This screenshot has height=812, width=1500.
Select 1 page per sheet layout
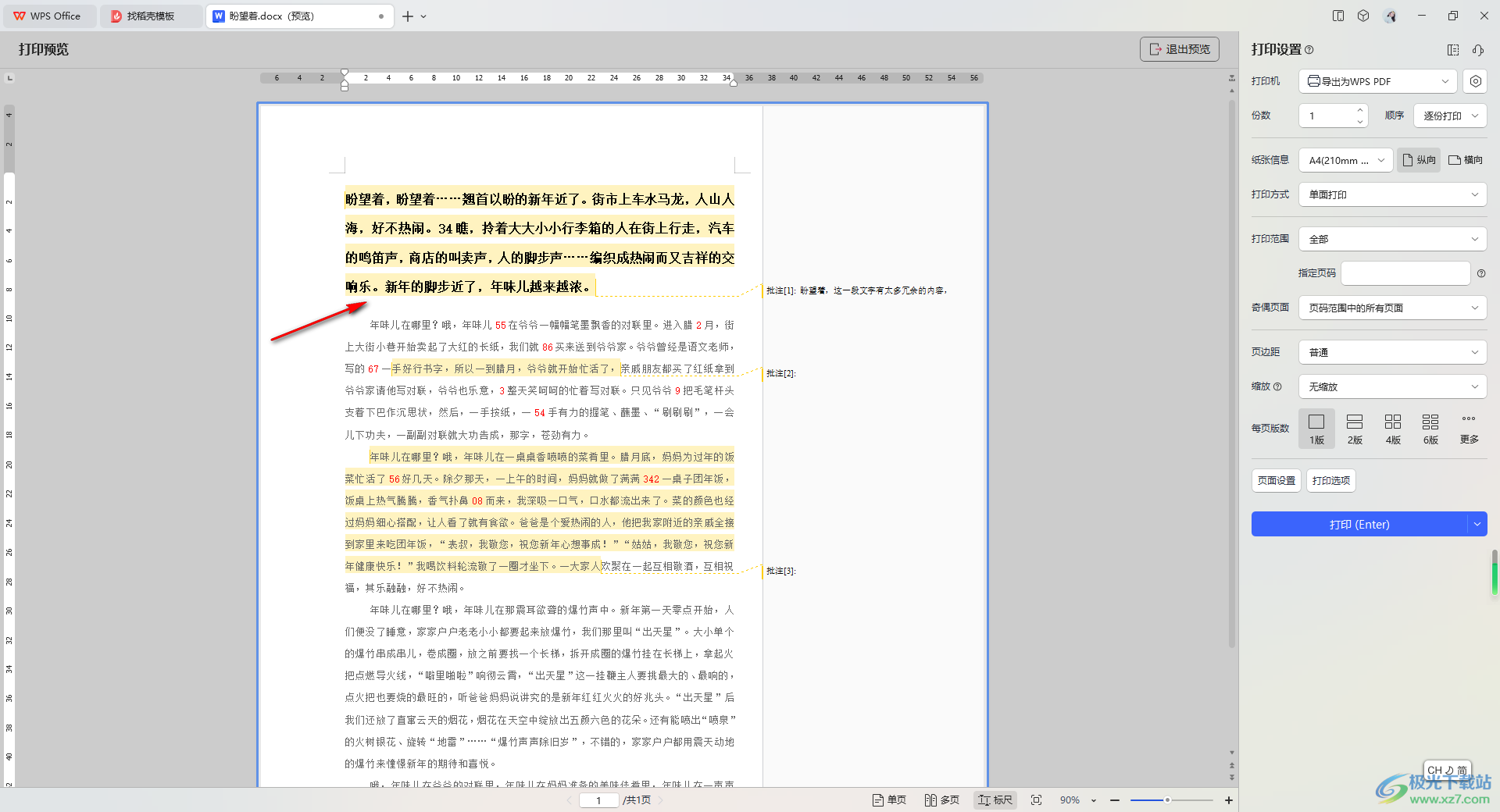pos(1316,429)
